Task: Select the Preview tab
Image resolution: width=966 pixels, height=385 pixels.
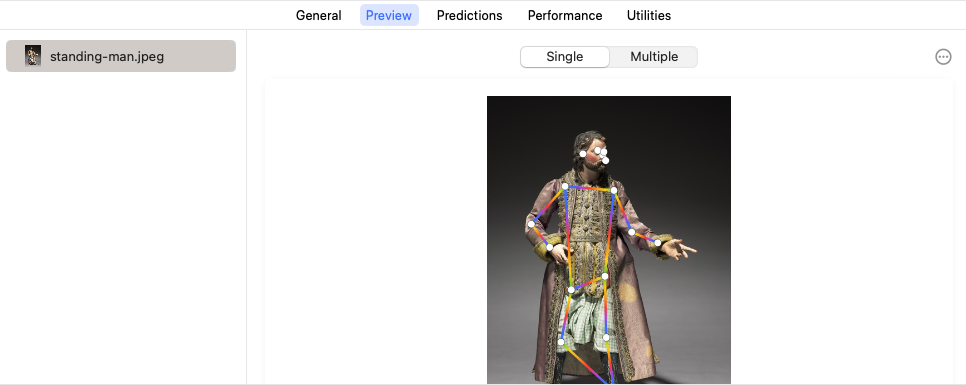Action: 389,15
